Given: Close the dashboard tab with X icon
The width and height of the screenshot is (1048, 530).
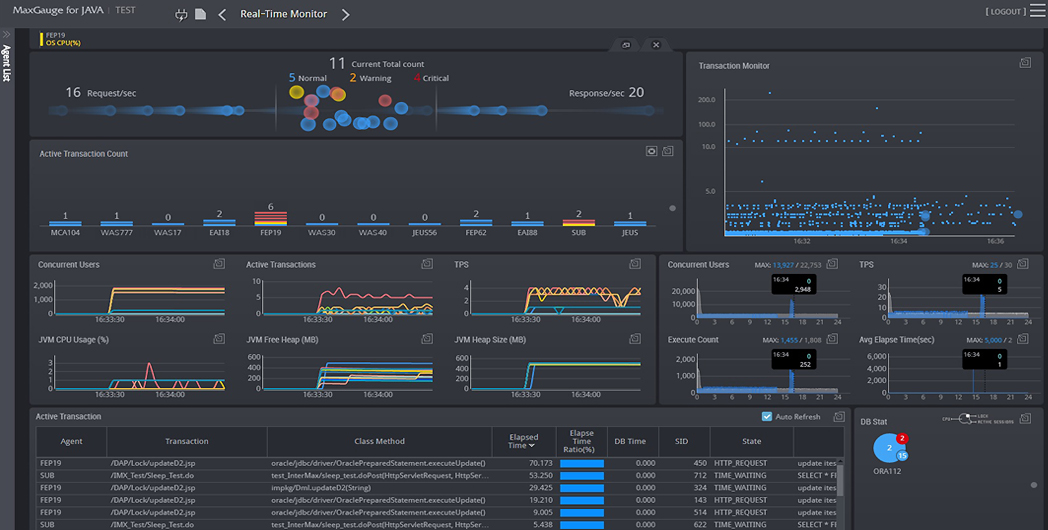Looking at the screenshot, I should click(x=656, y=45).
